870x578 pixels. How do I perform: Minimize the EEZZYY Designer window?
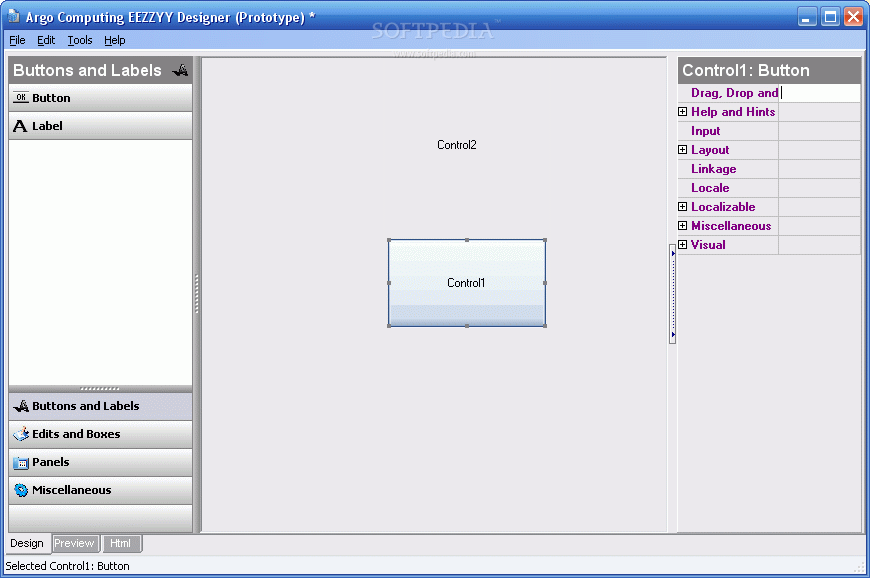(807, 17)
